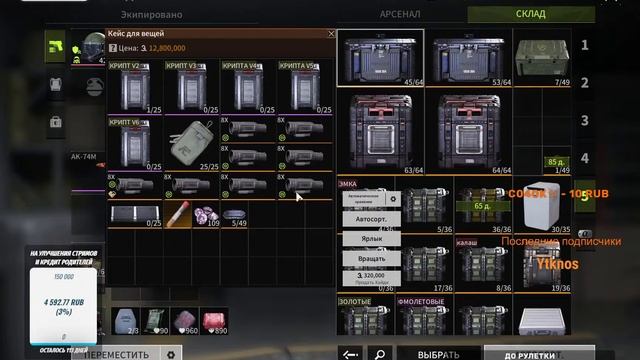Choose Ярлык in the context menu

coord(371,239)
